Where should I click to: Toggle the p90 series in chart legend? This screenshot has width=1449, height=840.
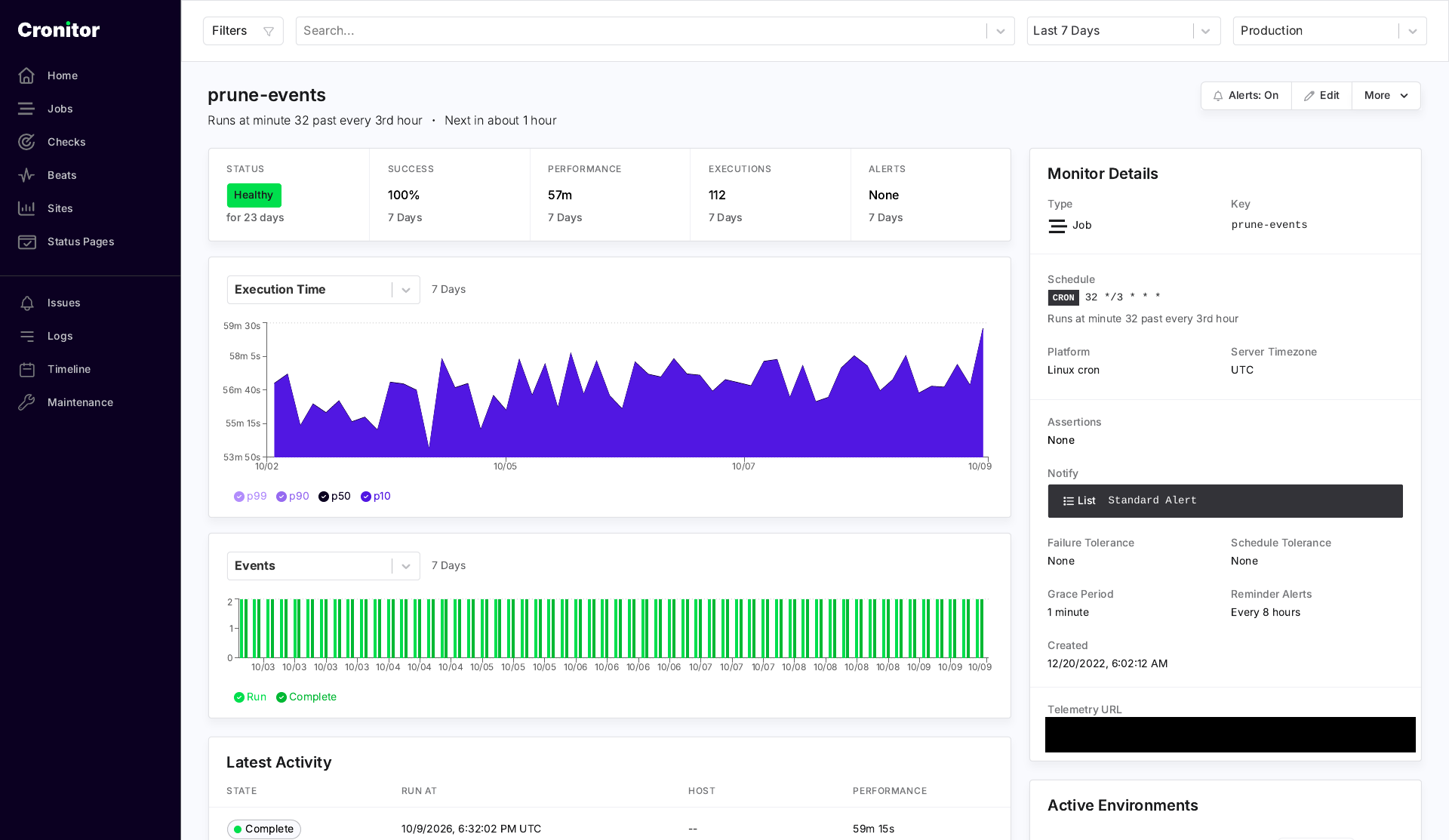pos(293,497)
